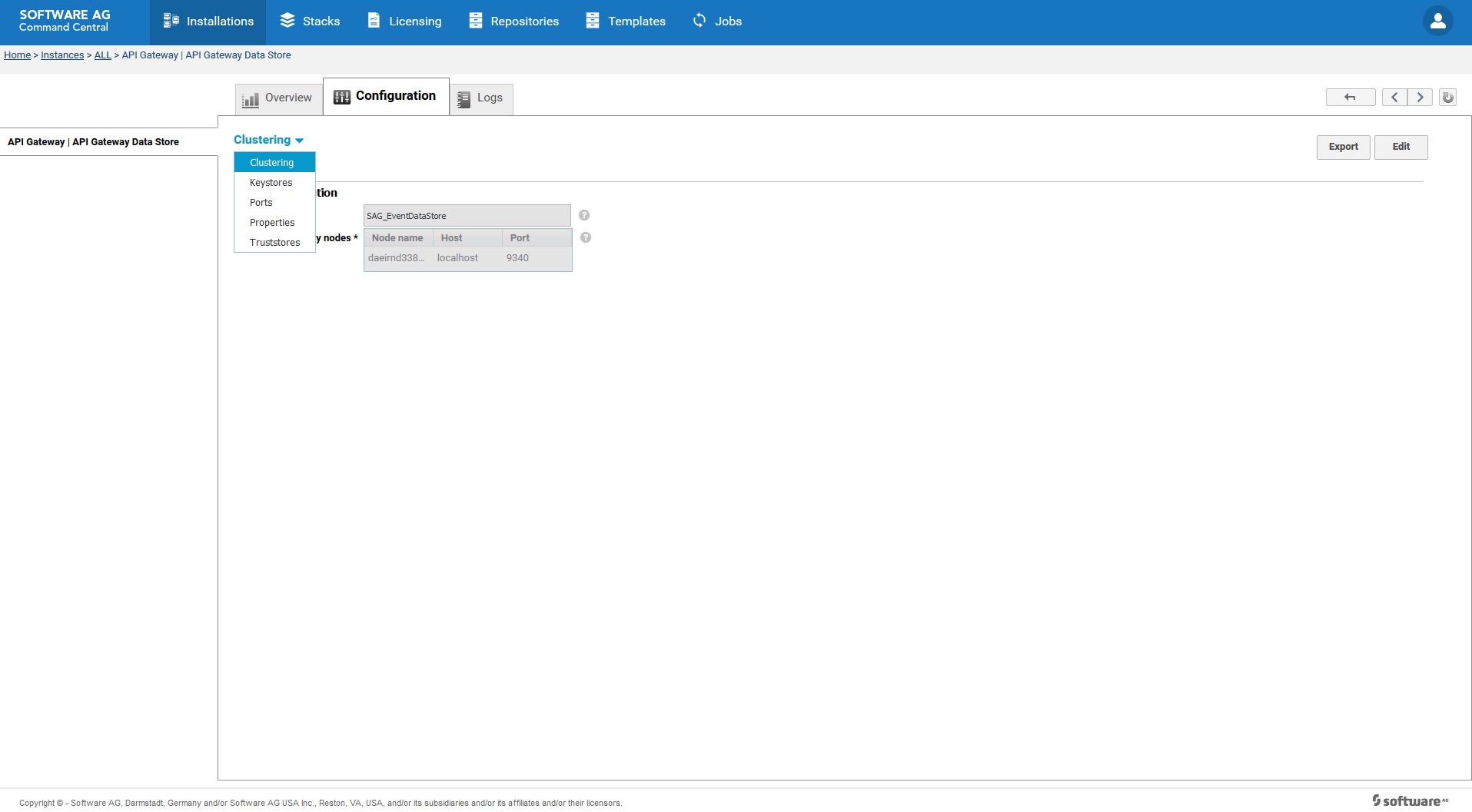Select Clustering in the dropdown list
Viewport: 1472px width, 812px height.
pyautogui.click(x=274, y=162)
